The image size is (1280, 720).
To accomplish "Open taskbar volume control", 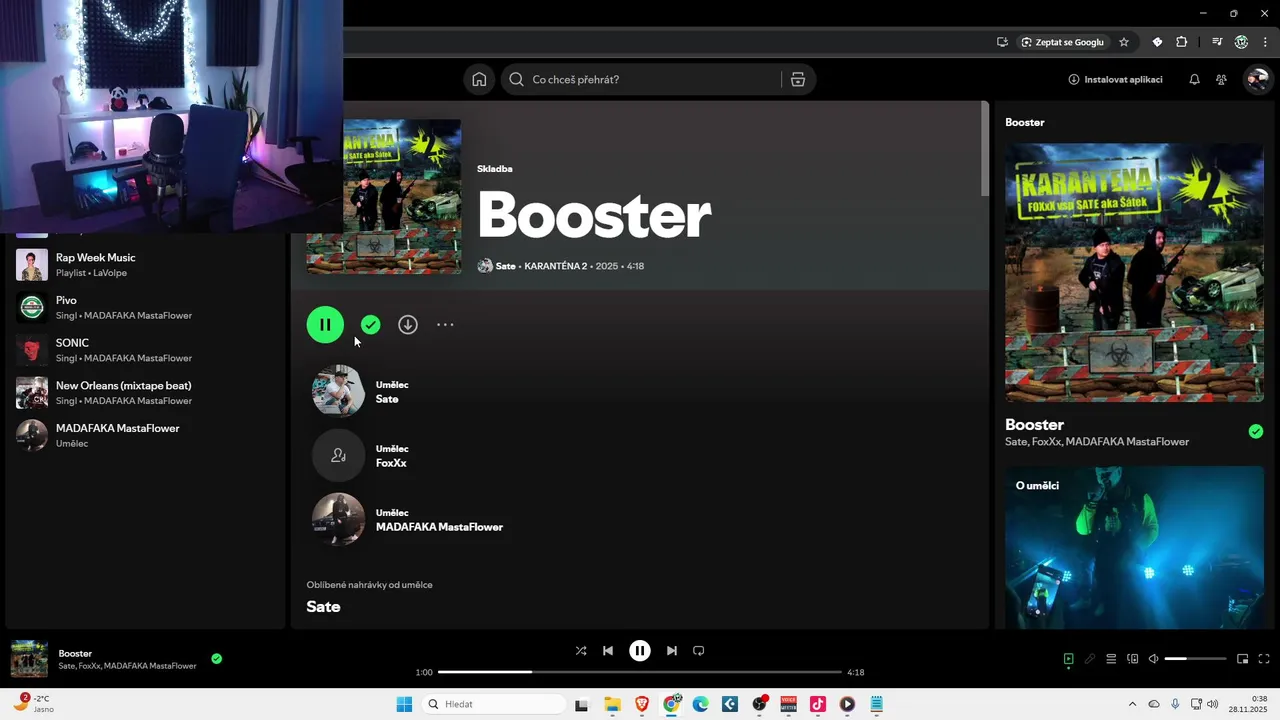I will [1213, 704].
